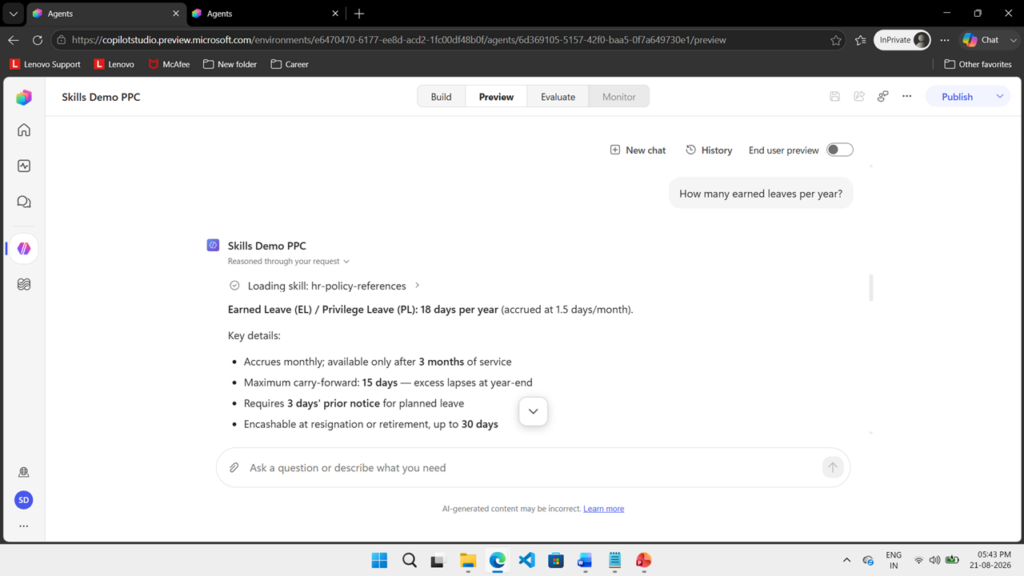Click the scroll-to-bottom chevron button
This screenshot has height=576, width=1024.
[533, 411]
